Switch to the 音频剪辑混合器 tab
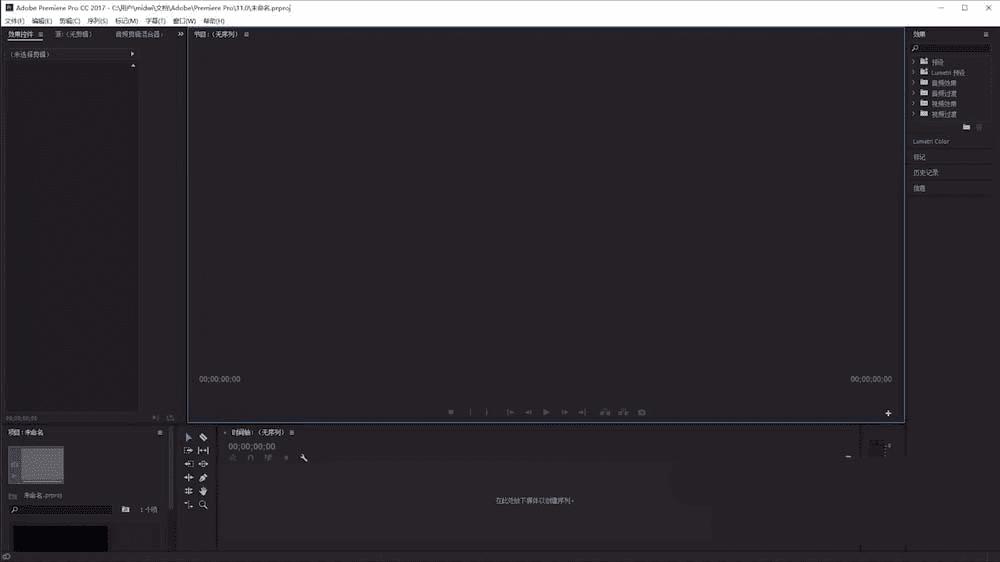The width and height of the screenshot is (1000, 562). click(138, 34)
